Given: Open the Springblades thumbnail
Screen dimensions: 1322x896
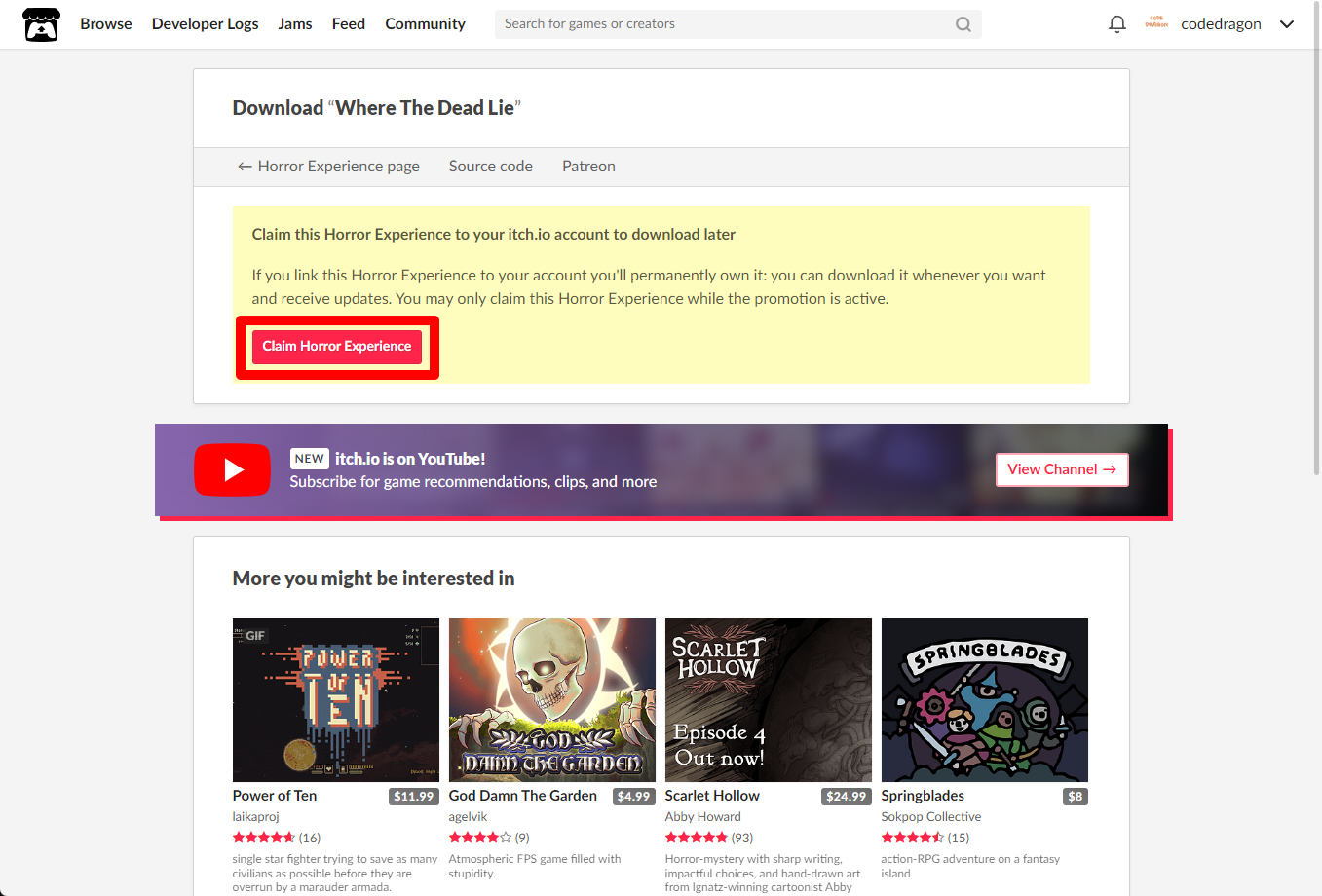Looking at the screenshot, I should [985, 700].
